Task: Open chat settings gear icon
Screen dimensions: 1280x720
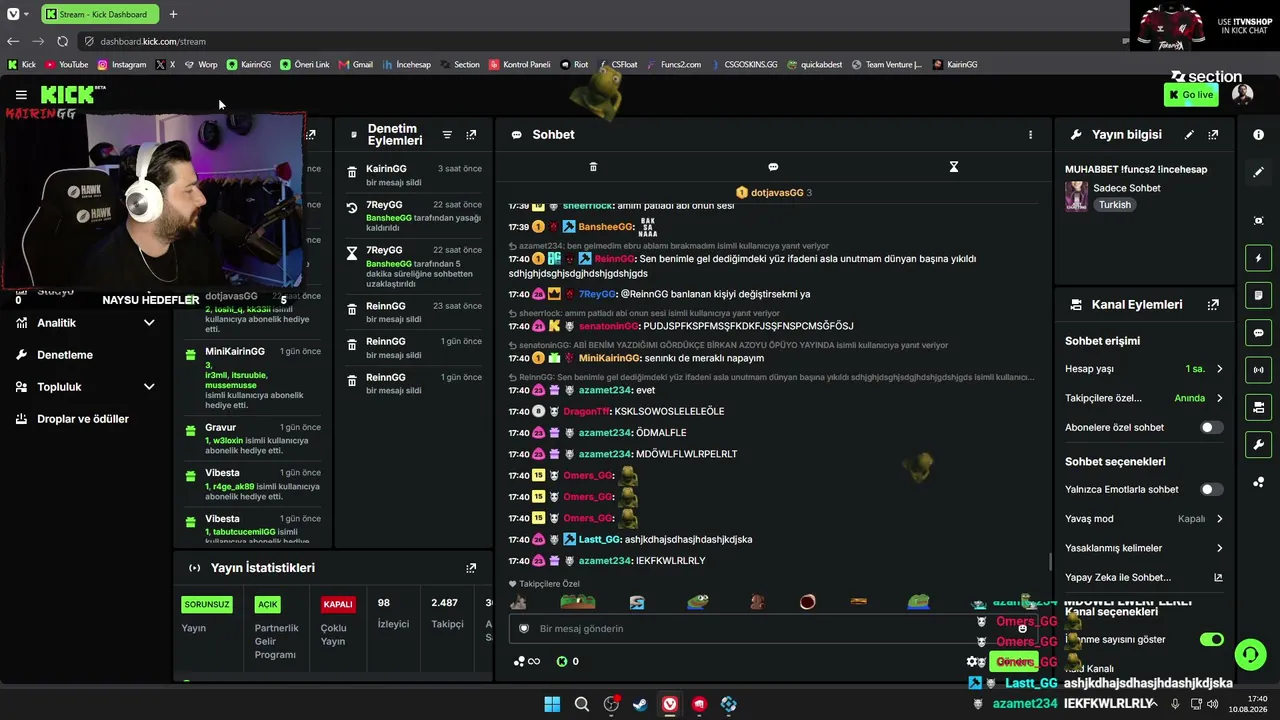Action: (x=971, y=662)
